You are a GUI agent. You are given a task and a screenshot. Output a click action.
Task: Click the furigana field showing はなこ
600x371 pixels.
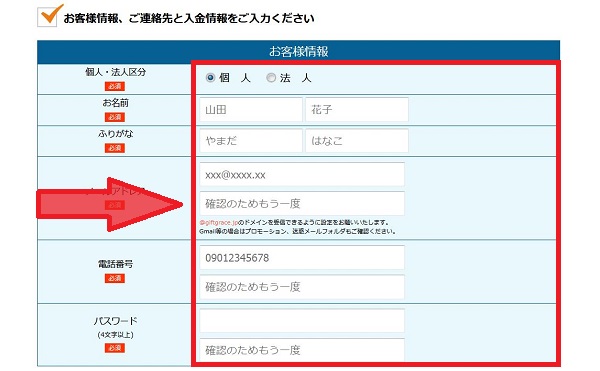[x=357, y=141]
